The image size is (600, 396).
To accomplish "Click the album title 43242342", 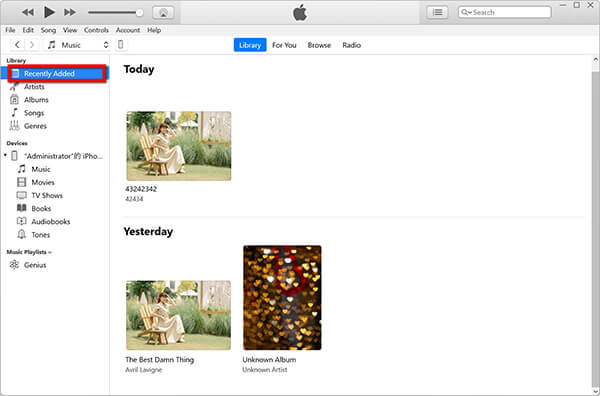I will [141, 189].
